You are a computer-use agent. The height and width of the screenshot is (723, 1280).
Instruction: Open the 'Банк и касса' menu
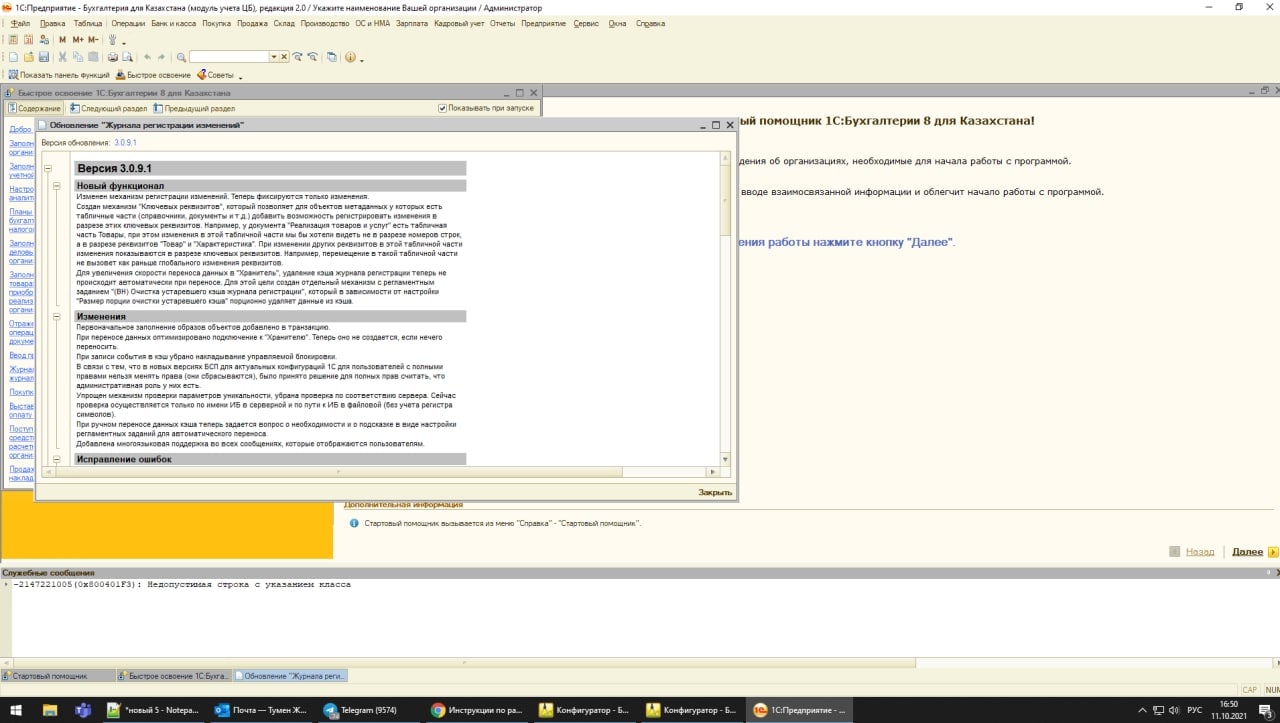(174, 23)
